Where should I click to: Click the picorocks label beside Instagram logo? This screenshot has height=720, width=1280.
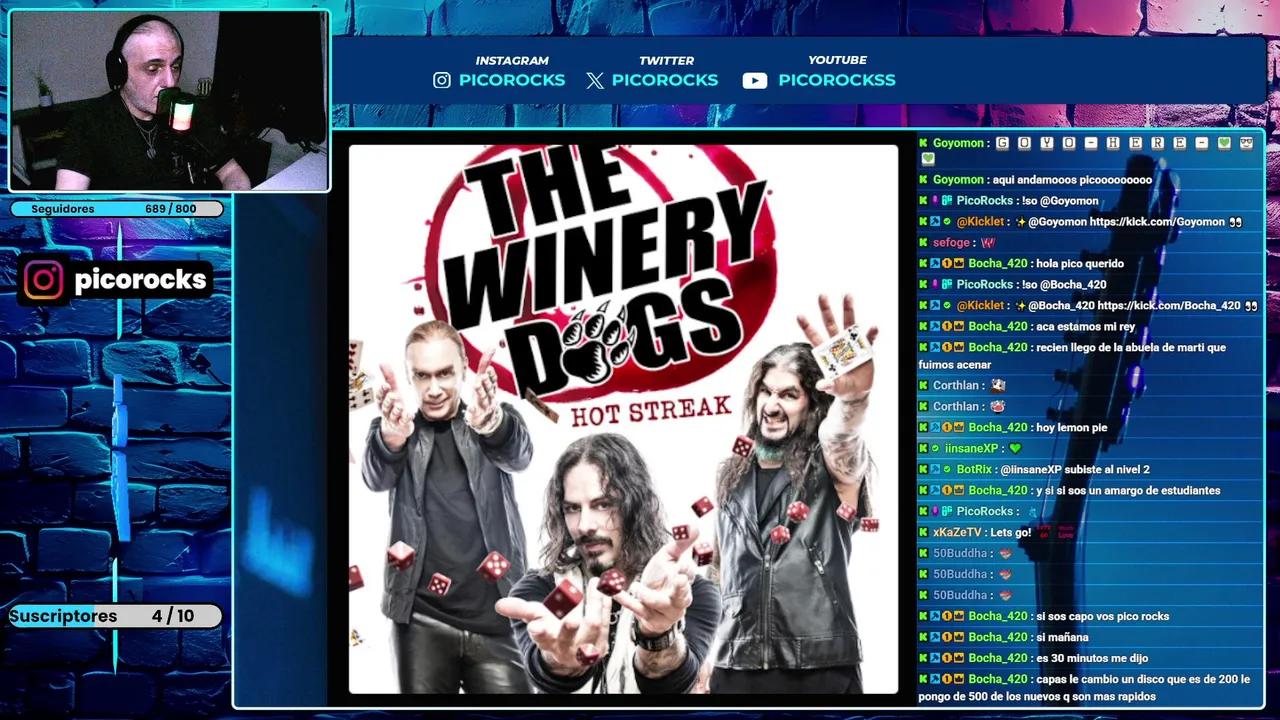coord(140,280)
